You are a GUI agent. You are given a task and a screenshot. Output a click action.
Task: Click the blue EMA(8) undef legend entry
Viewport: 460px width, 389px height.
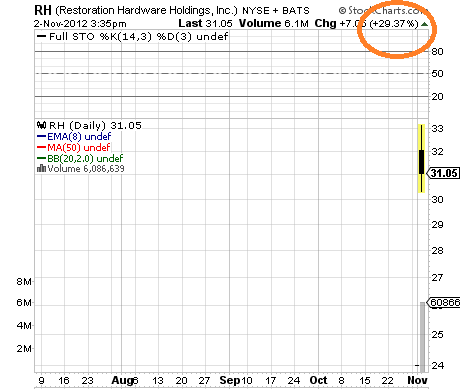click(x=74, y=136)
